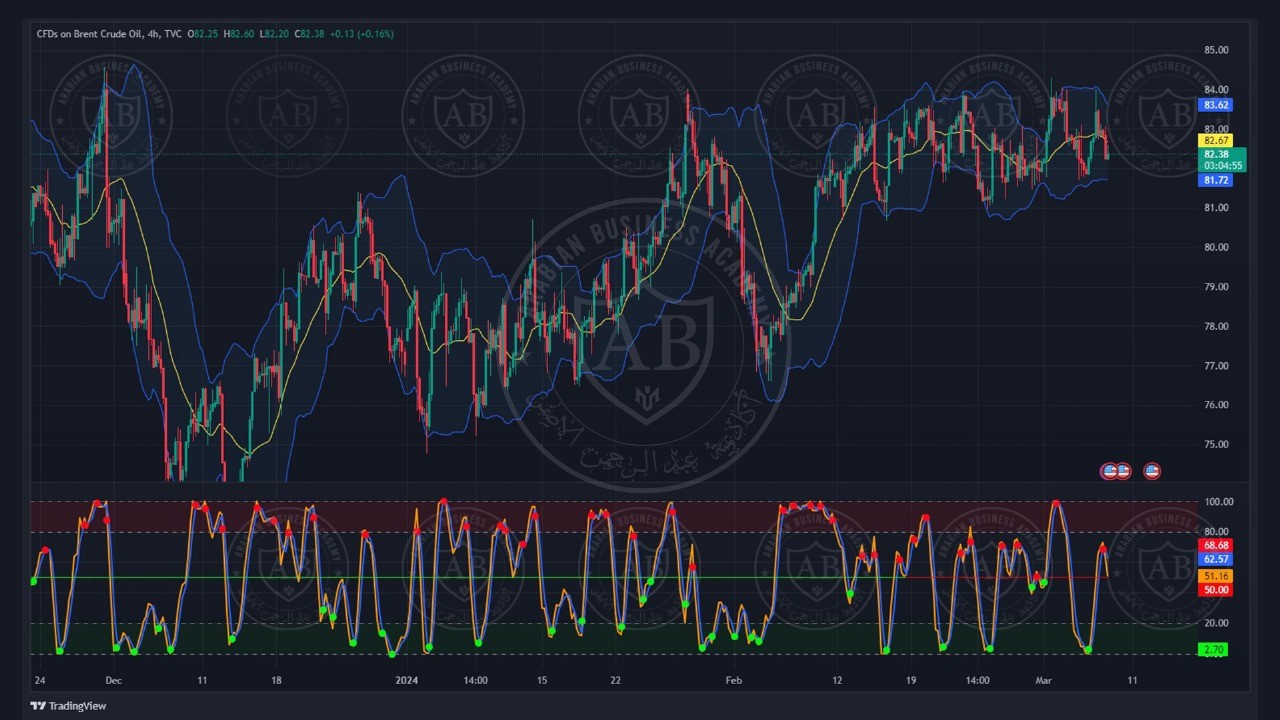Click the leftmost US economic event flag icon
This screenshot has height=720, width=1280.
(1109, 471)
